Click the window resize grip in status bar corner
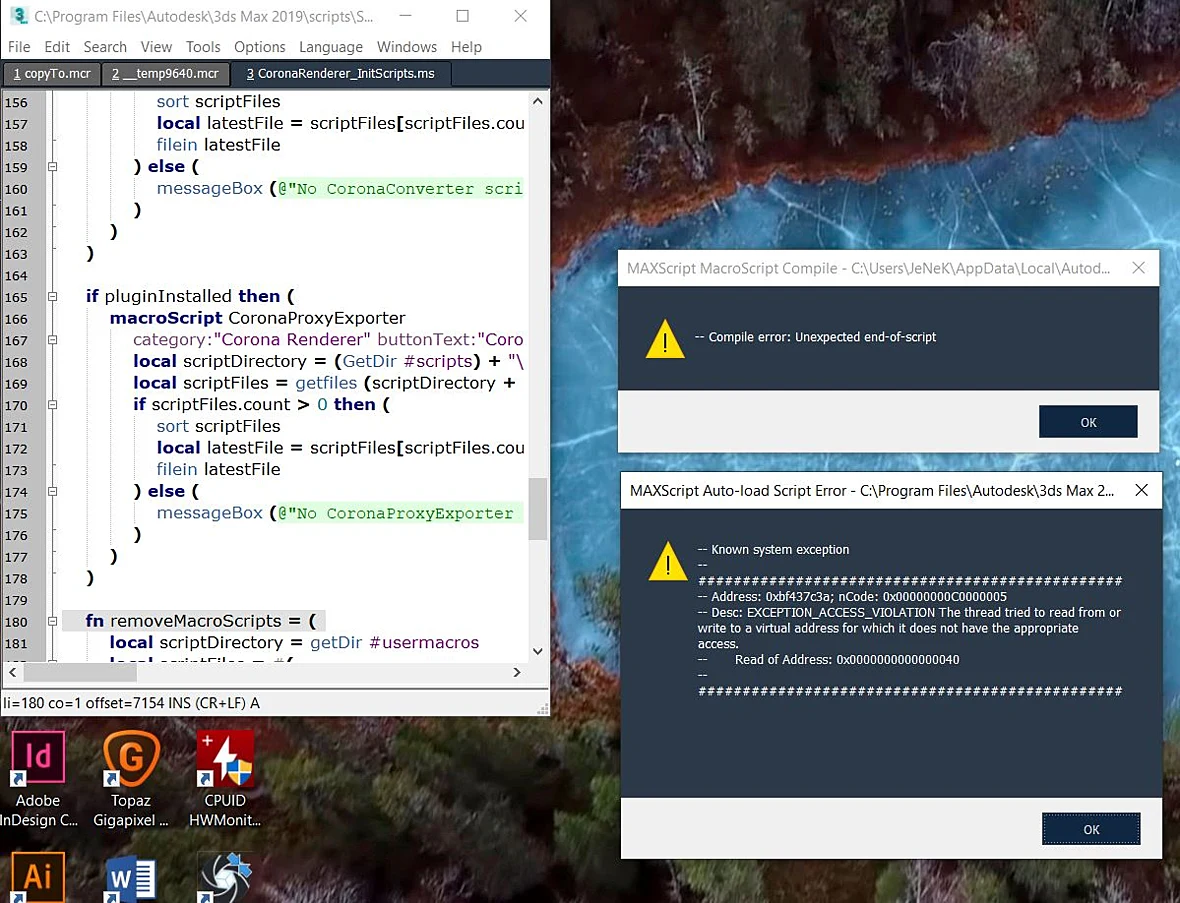This screenshot has width=1180, height=903. [543, 708]
